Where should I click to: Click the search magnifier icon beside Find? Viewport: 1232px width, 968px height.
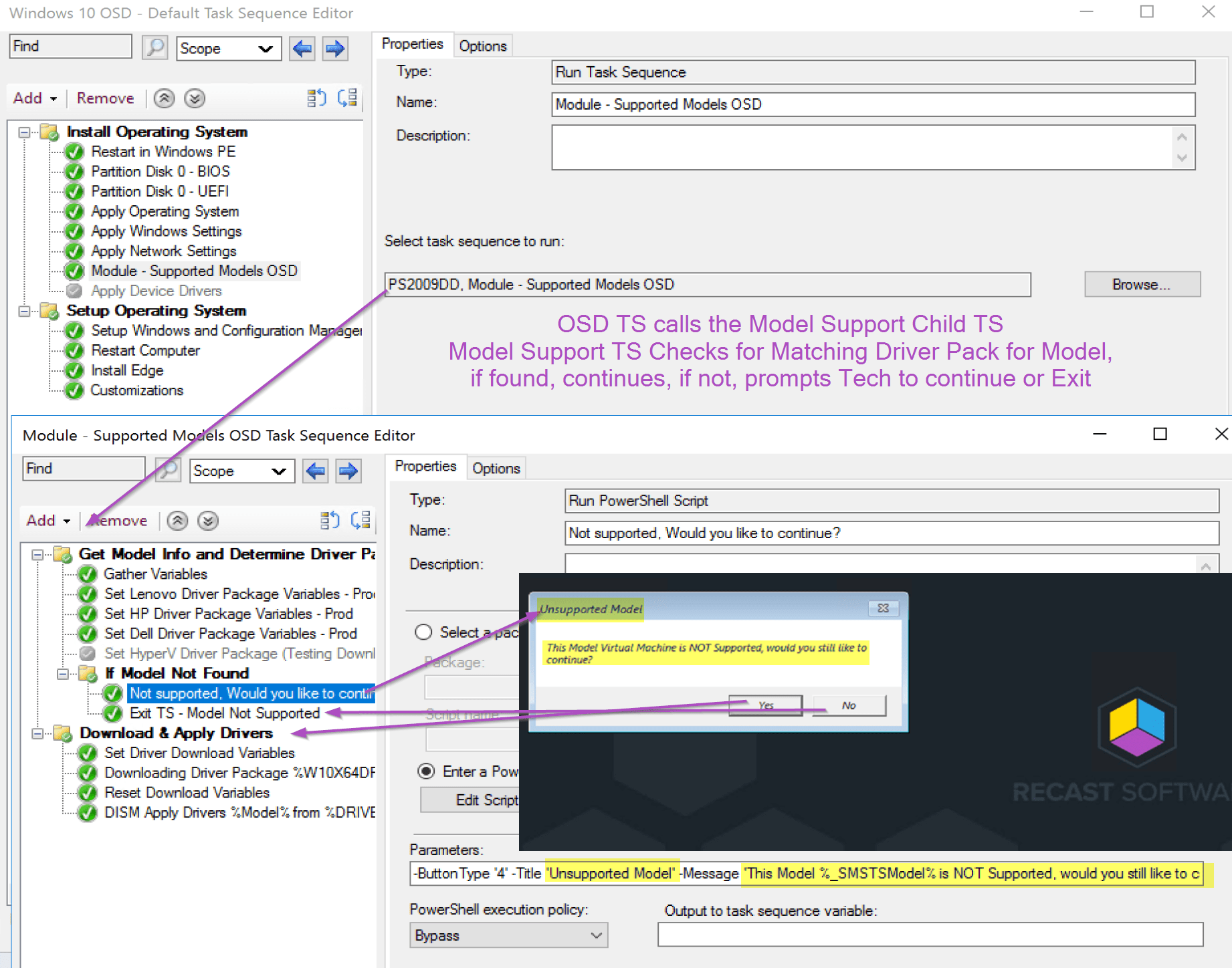(155, 47)
